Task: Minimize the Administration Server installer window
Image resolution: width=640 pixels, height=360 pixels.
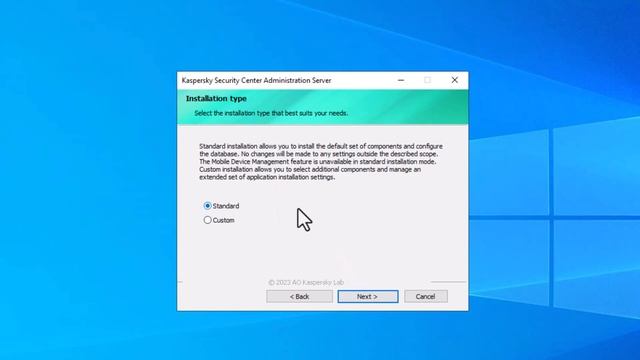Action: point(401,80)
